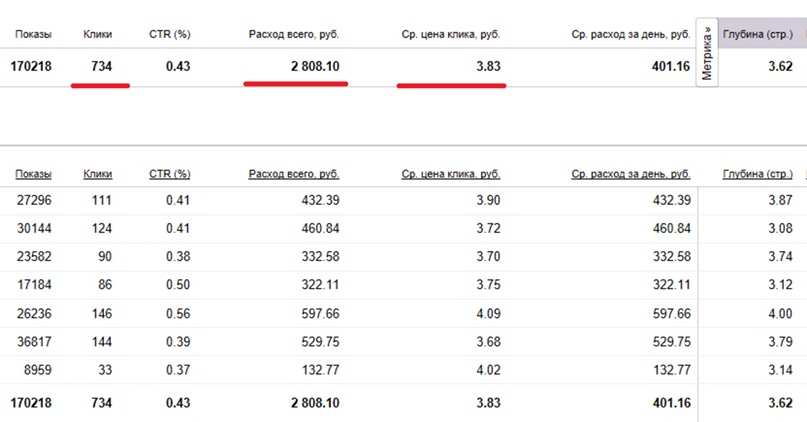Select the 36817 impressions cell
Screen dimensions: 807x422
(35, 341)
